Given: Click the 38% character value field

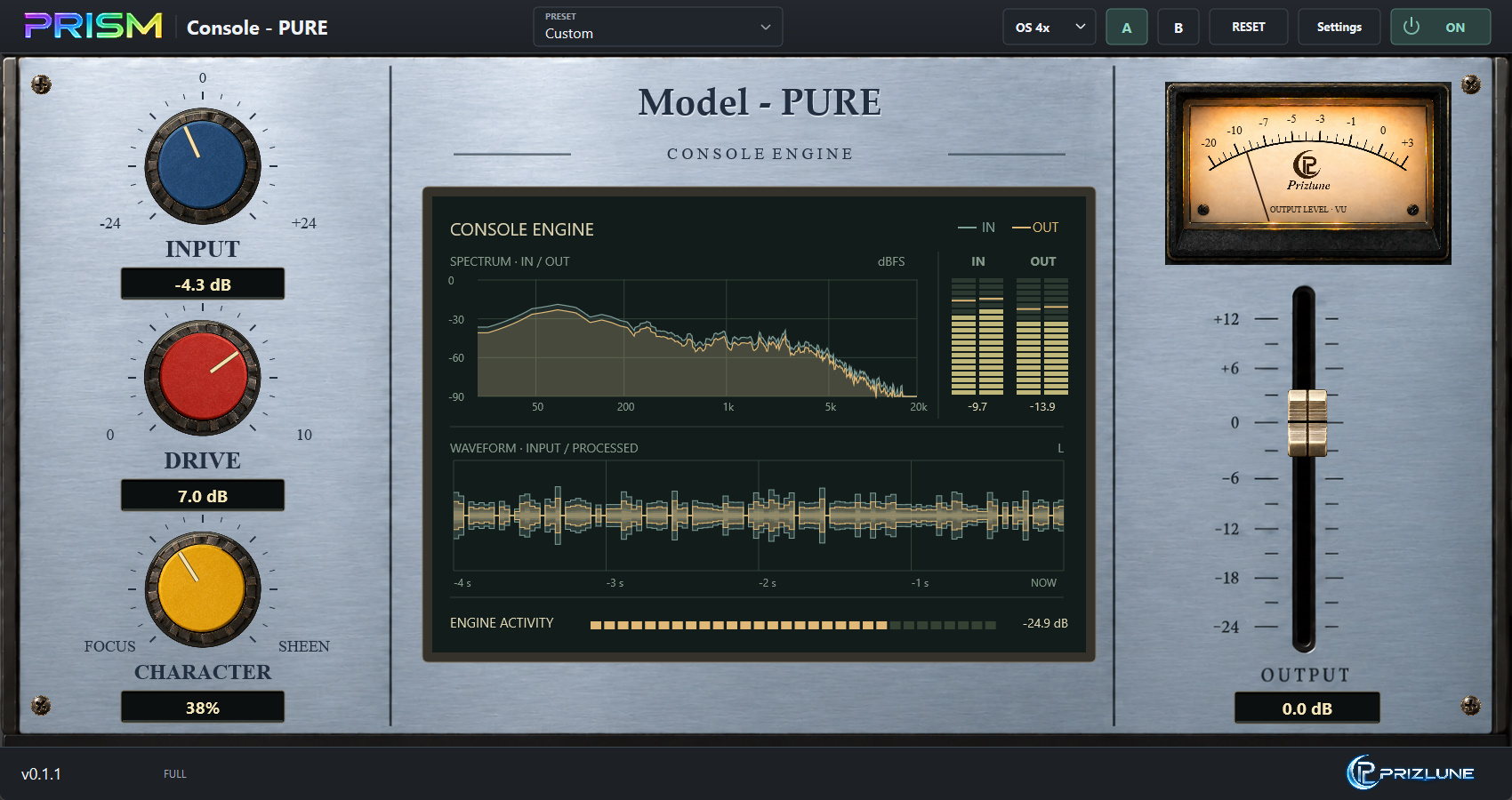Looking at the screenshot, I should 203,708.
